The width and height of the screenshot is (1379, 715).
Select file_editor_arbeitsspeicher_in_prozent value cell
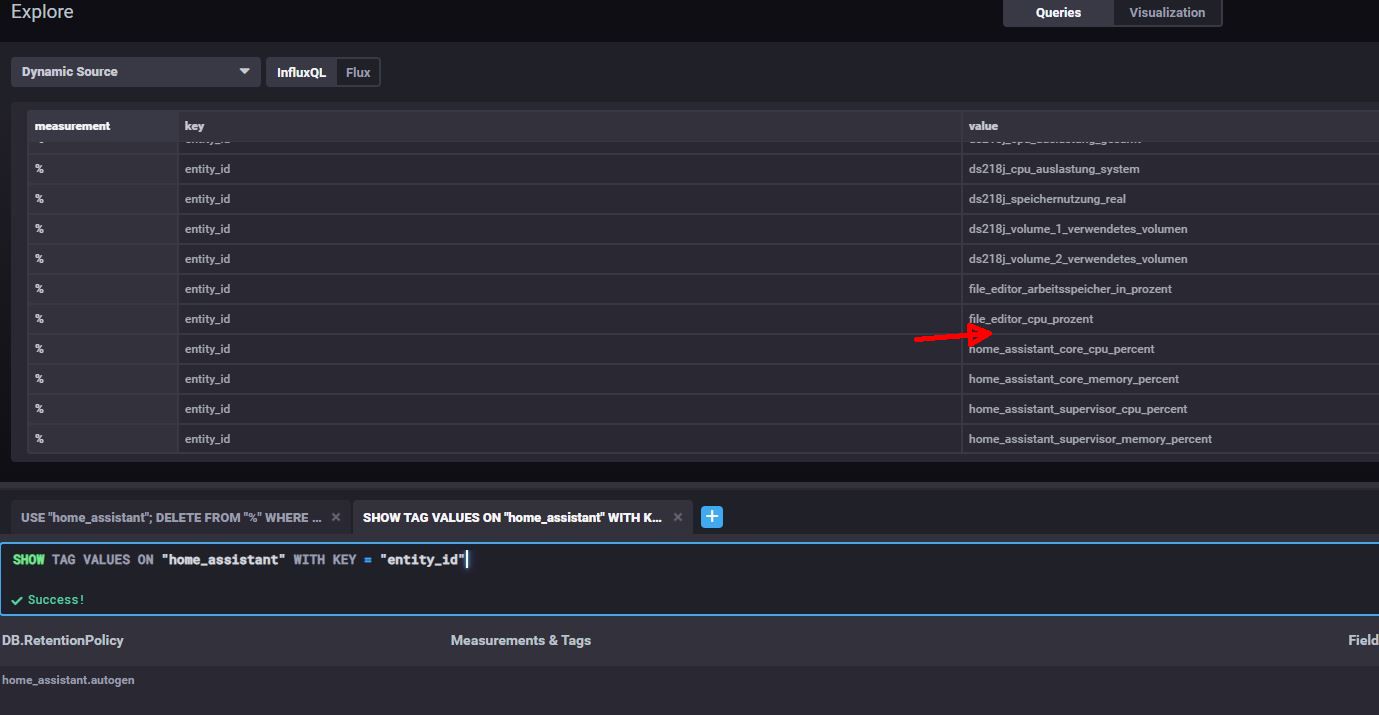tap(1170, 289)
